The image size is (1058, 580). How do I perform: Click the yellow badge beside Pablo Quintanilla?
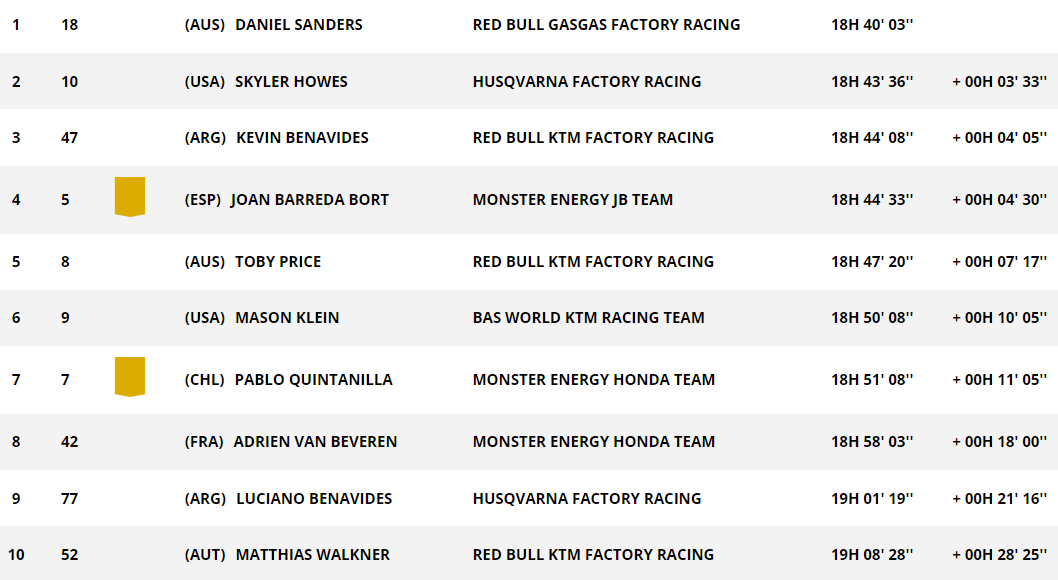[x=130, y=376]
